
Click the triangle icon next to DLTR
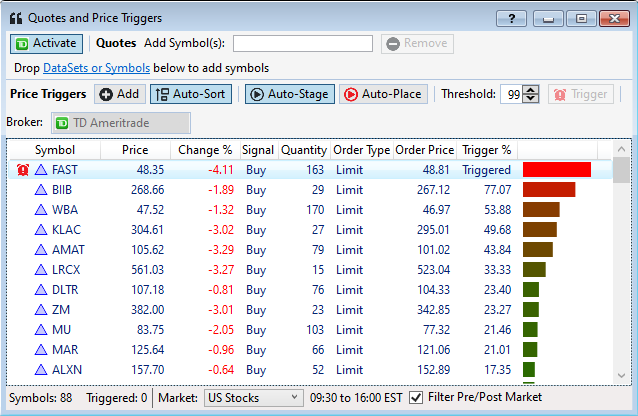(x=41, y=290)
